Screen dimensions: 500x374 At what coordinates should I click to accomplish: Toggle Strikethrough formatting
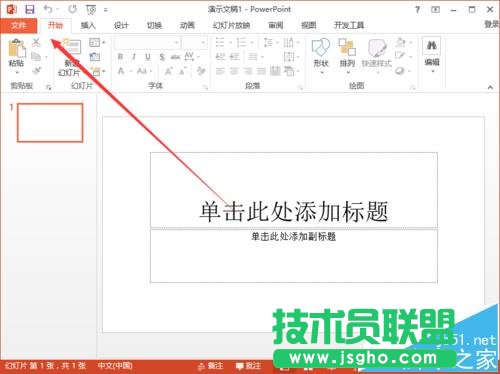[x=175, y=57]
